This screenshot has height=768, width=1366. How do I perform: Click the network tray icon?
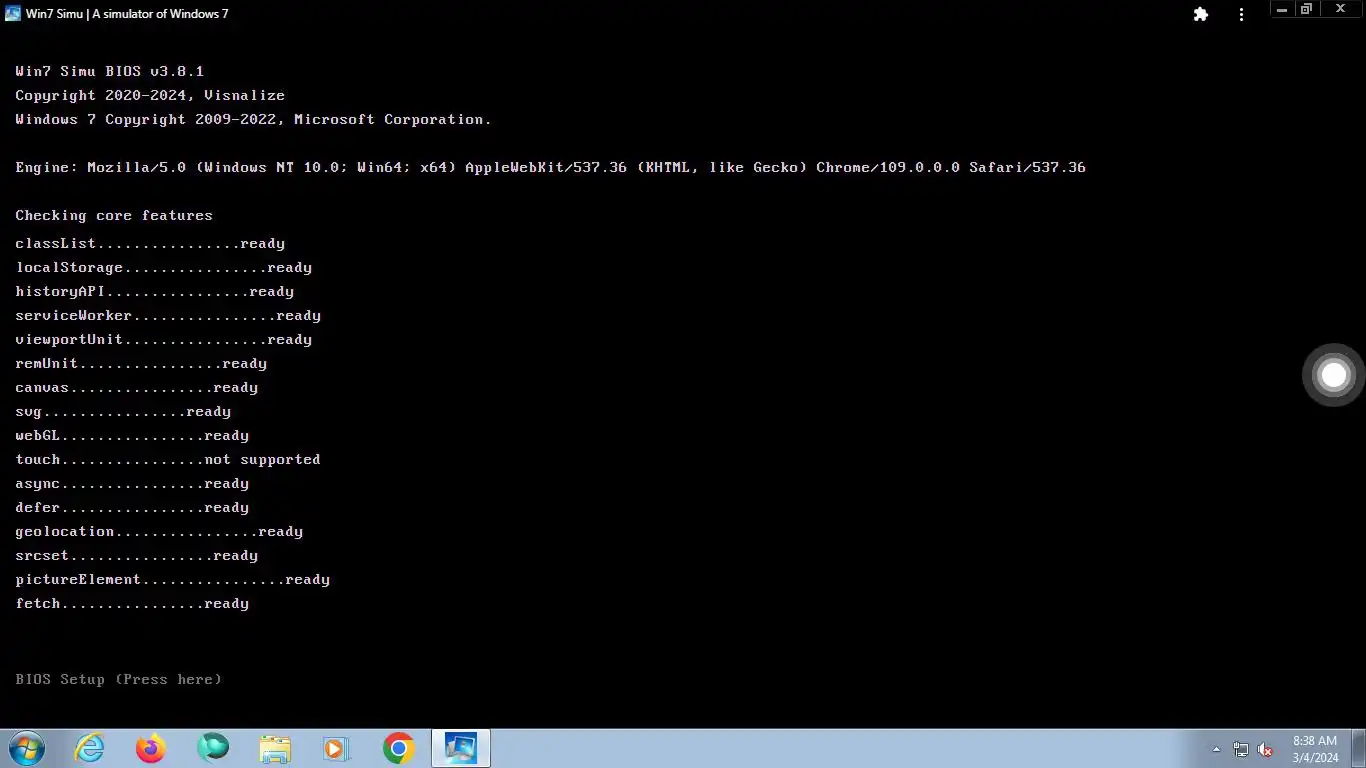coord(1241,749)
